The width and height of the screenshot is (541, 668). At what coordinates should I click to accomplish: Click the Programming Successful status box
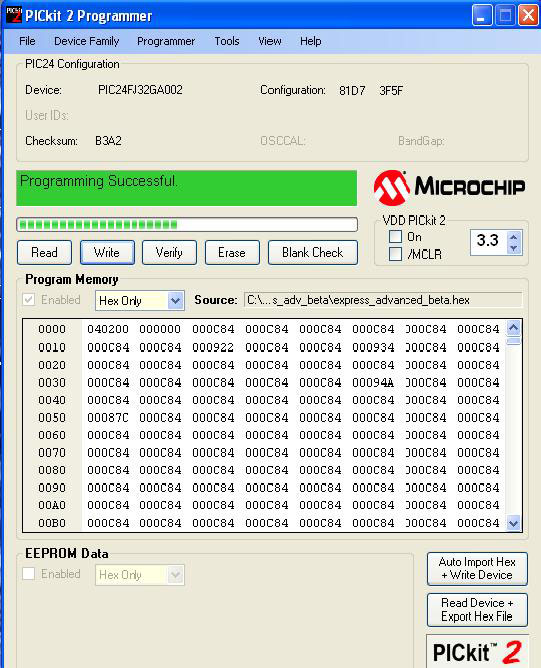point(187,188)
